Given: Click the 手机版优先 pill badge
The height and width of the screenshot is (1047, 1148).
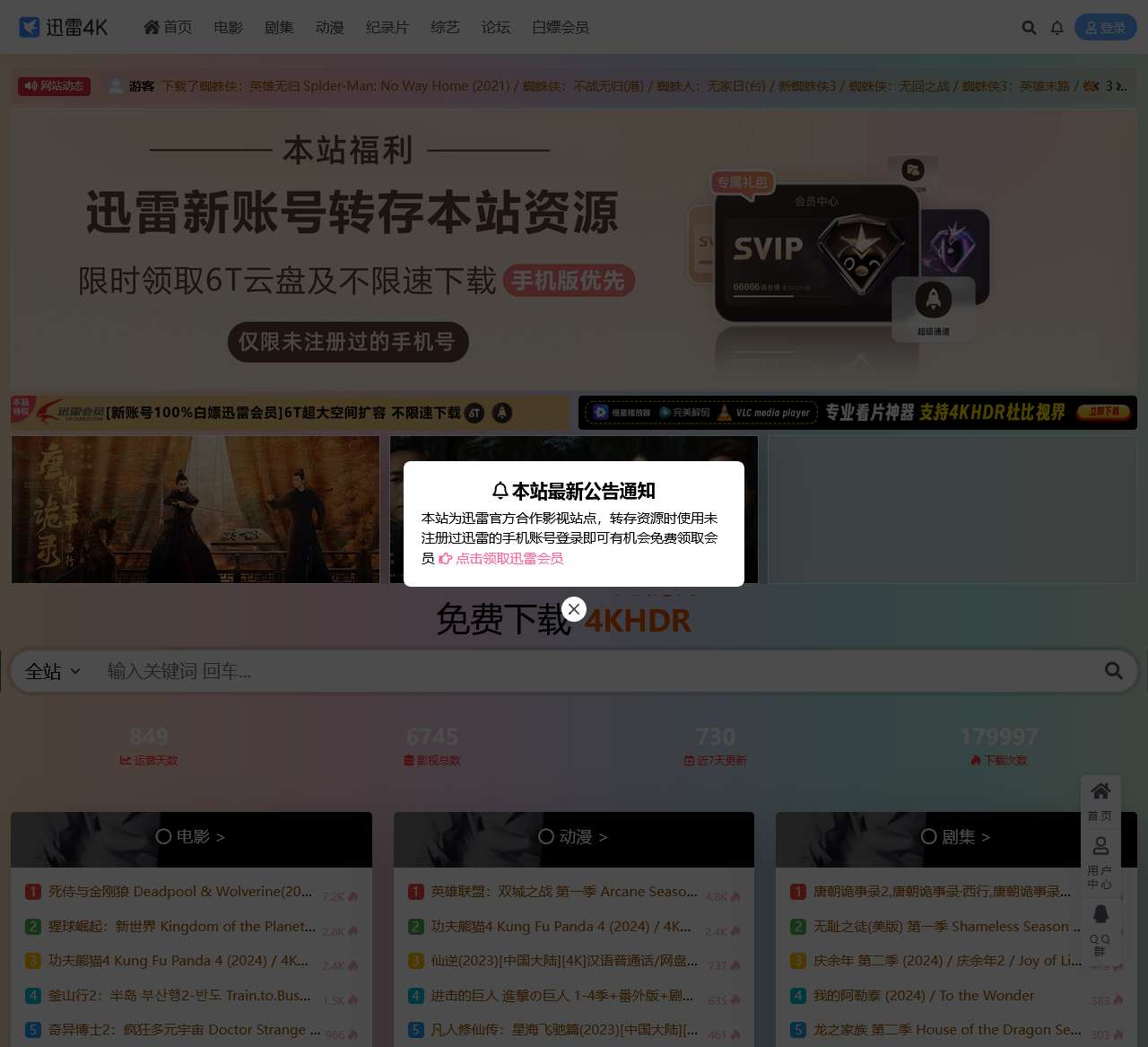Looking at the screenshot, I should pyautogui.click(x=569, y=281).
